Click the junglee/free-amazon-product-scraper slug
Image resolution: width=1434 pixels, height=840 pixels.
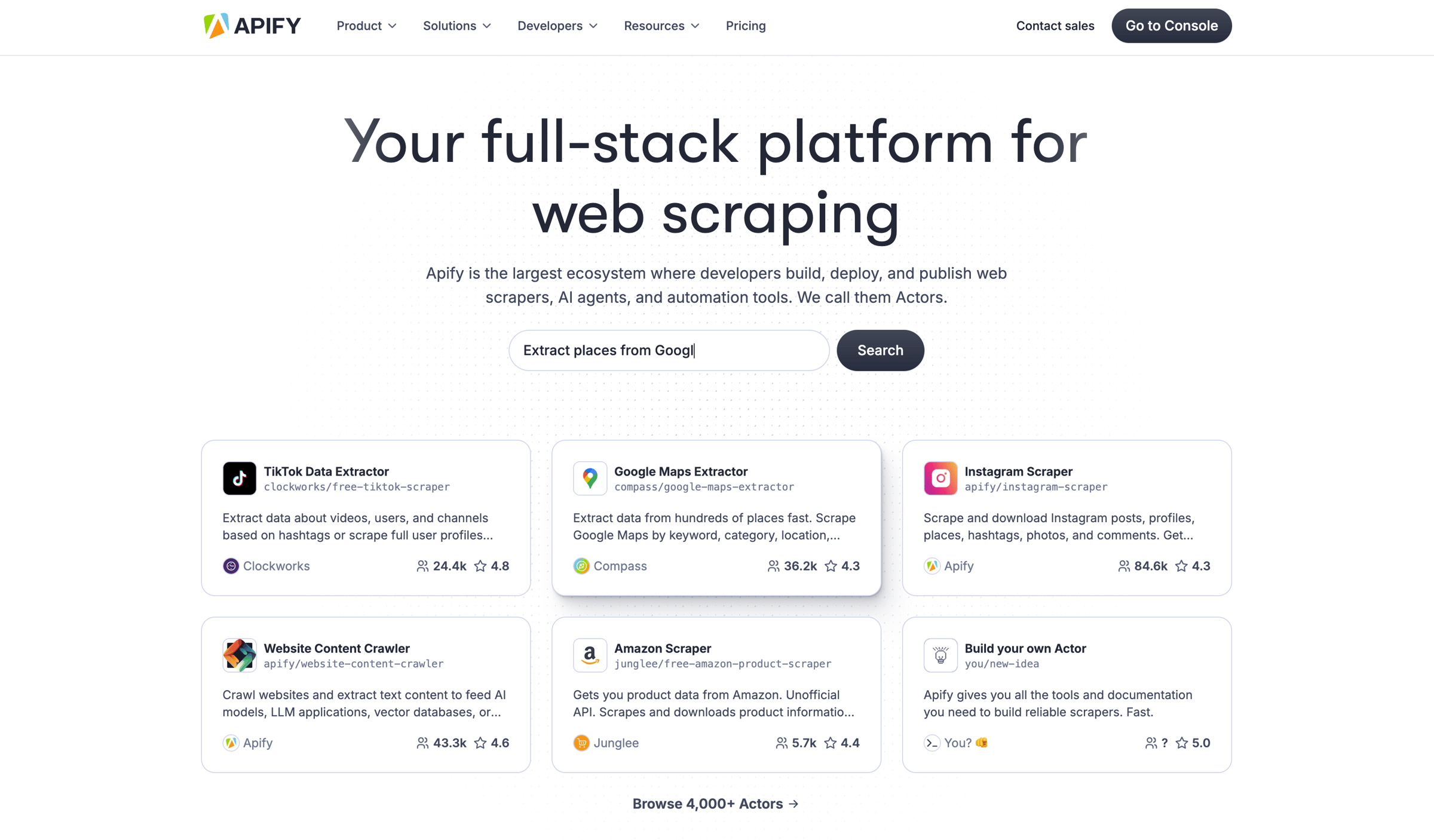(722, 664)
